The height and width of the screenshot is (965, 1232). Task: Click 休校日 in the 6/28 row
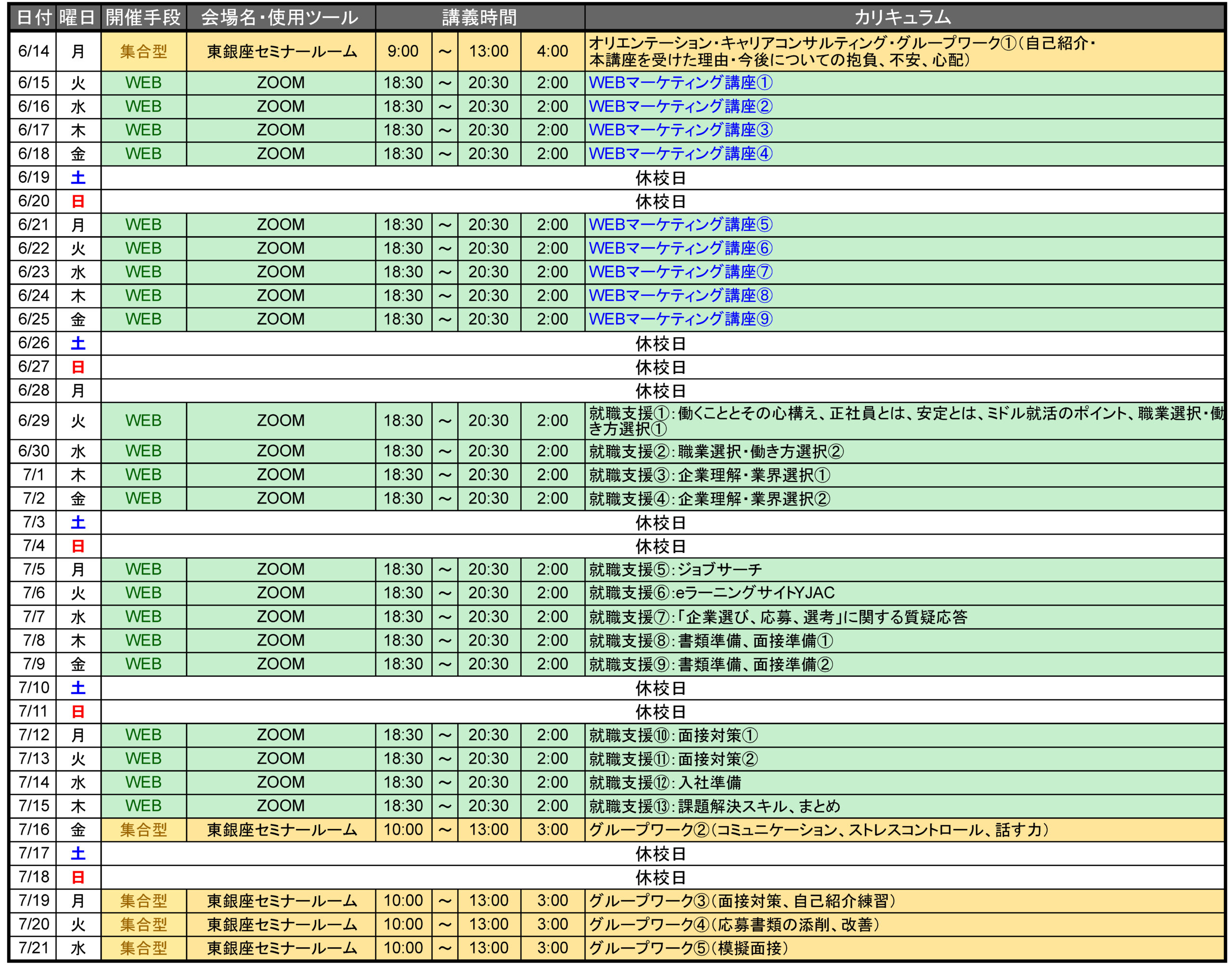pos(661,391)
